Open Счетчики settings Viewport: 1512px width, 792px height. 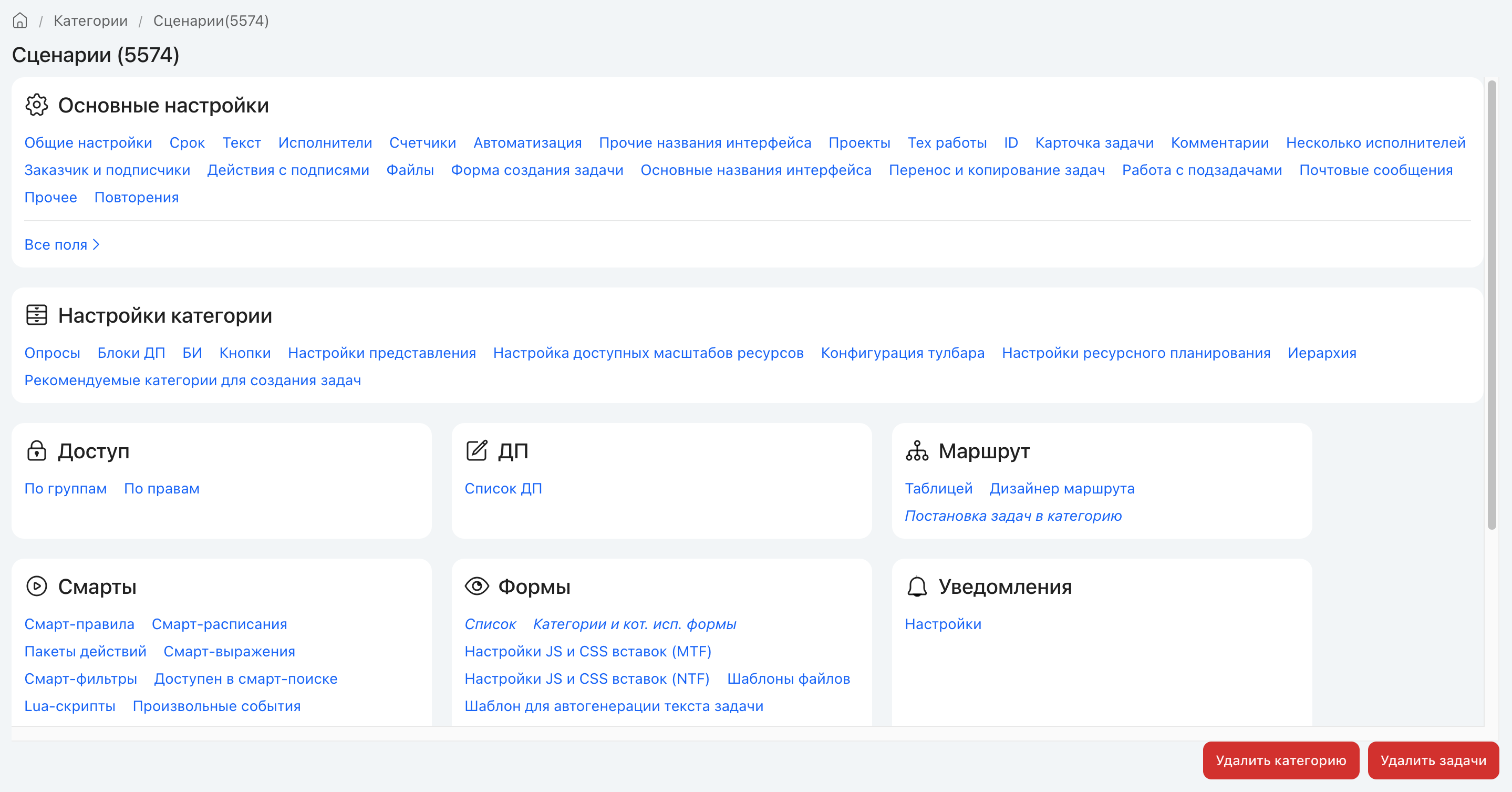422,142
